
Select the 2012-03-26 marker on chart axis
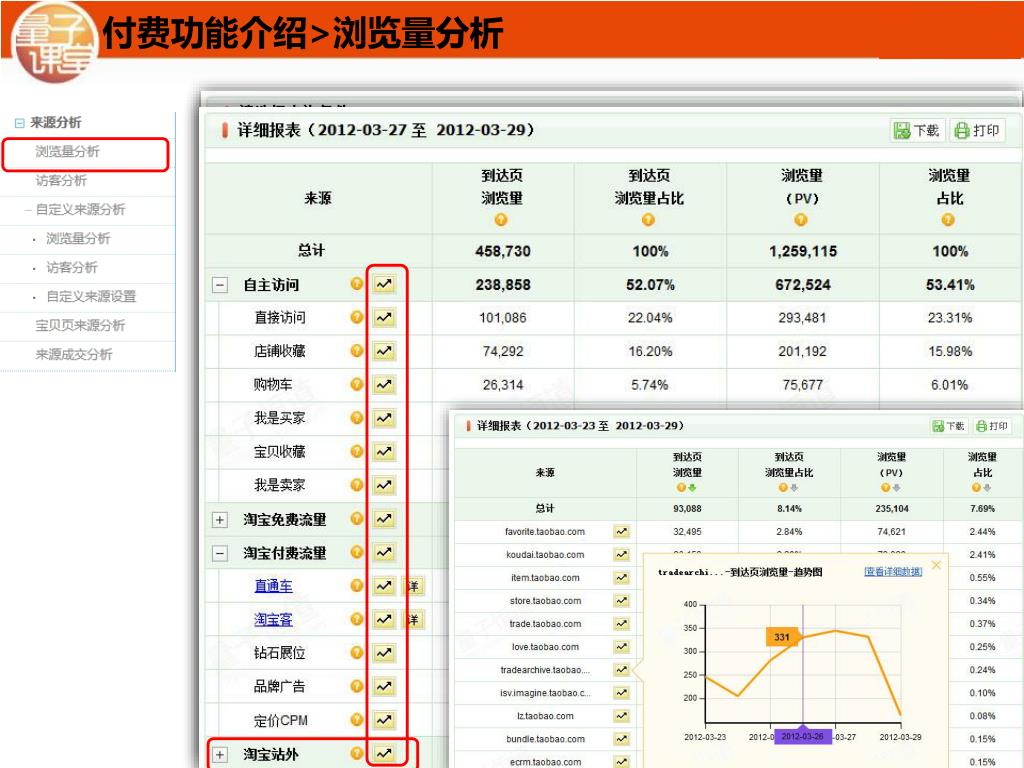803,737
